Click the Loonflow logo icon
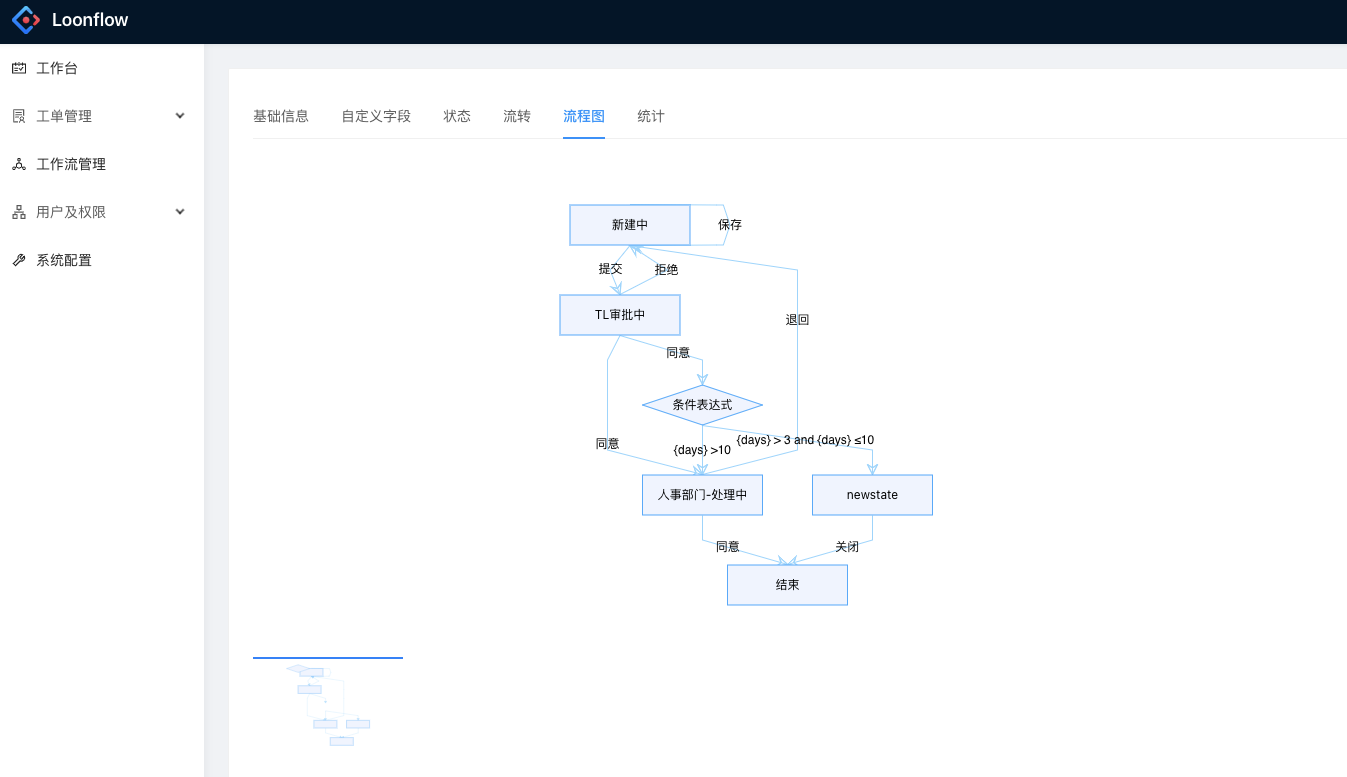 coord(26,19)
